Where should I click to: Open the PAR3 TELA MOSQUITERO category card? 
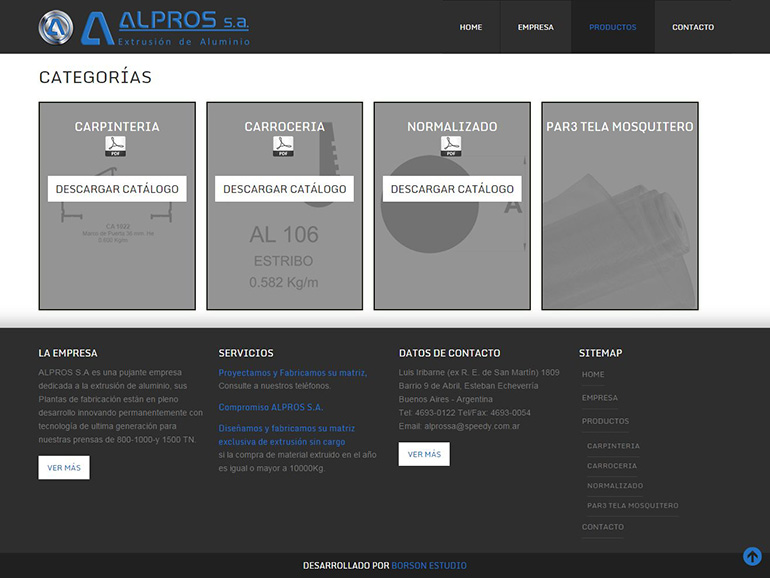620,206
